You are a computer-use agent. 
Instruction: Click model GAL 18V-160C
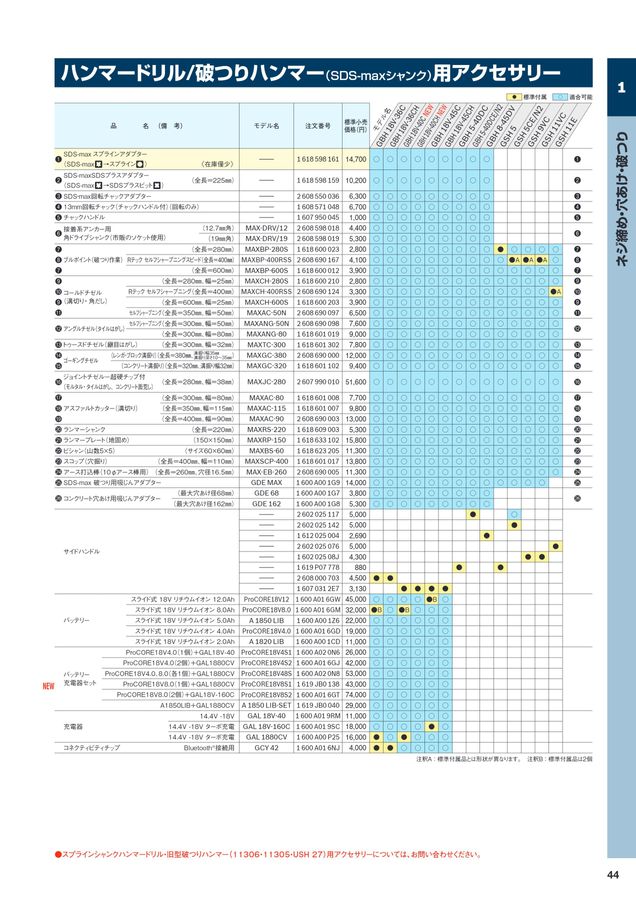click(266, 727)
